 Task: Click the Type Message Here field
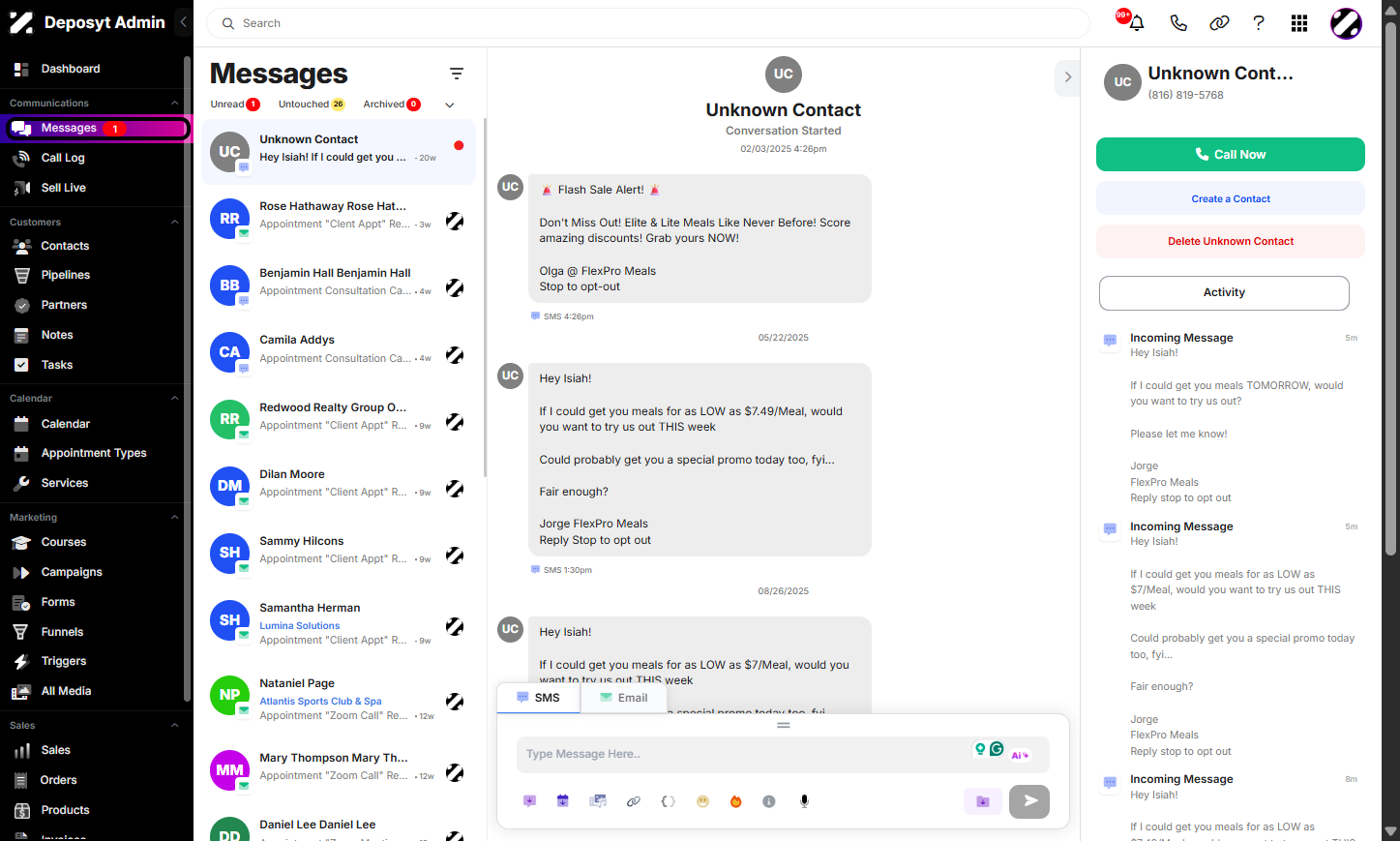[x=745, y=755]
